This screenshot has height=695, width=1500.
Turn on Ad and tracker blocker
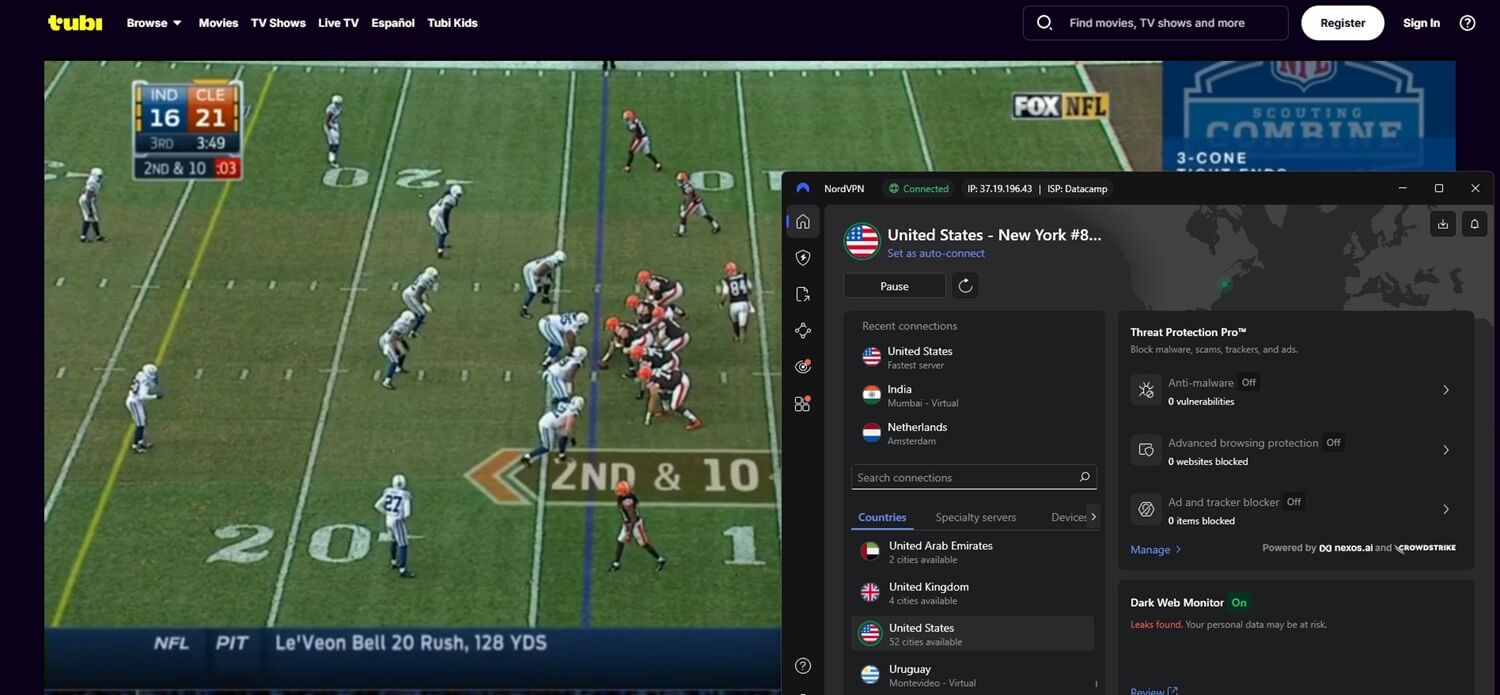pyautogui.click(x=1446, y=509)
